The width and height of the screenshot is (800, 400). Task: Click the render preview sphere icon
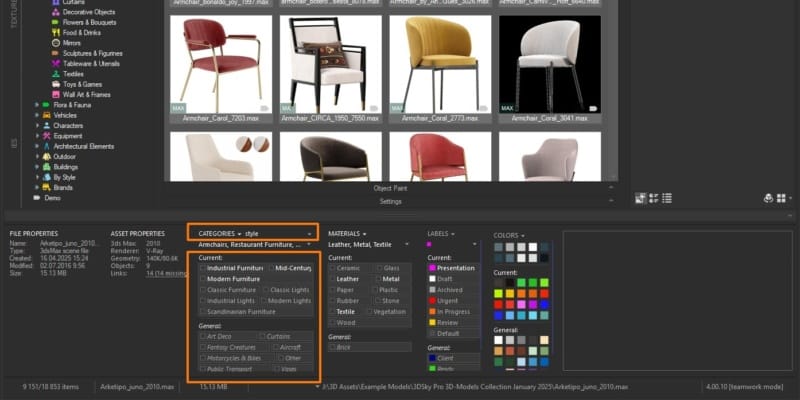(x=768, y=198)
